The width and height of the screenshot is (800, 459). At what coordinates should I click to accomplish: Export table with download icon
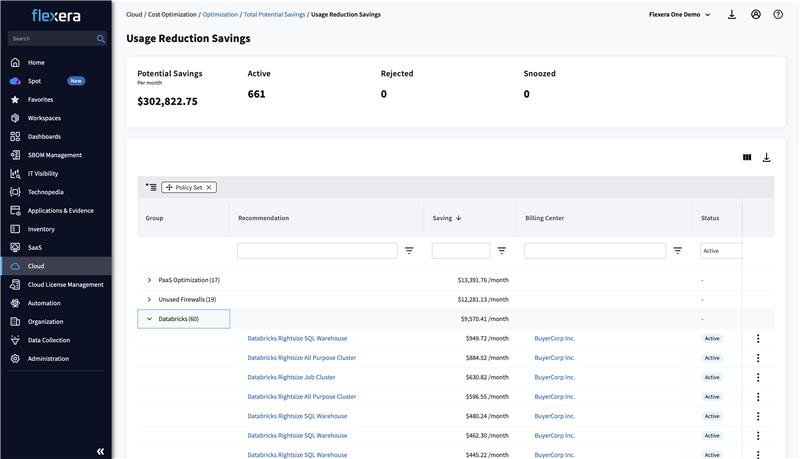[766, 158]
